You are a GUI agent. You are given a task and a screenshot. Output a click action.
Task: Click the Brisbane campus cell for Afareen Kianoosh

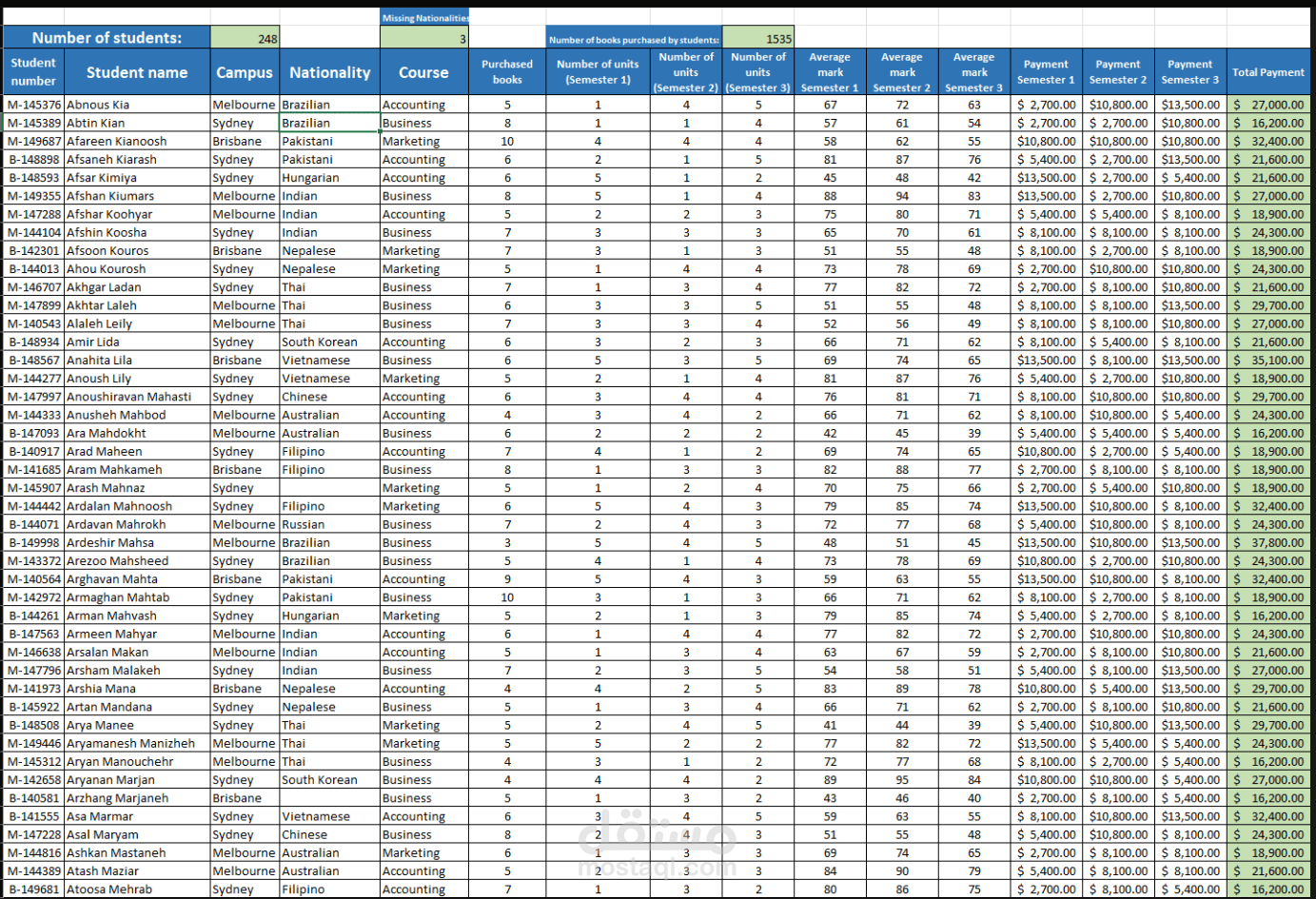[245, 141]
